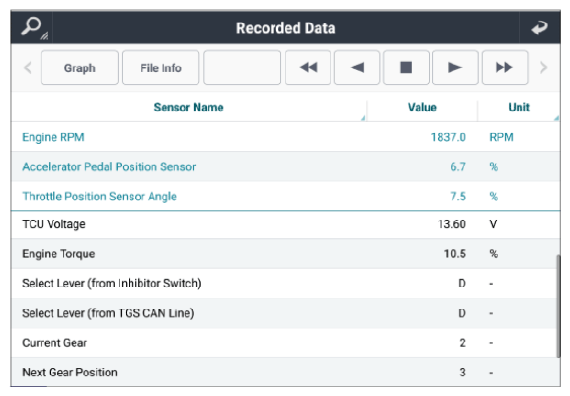Click the 10.5 engine torque value

(x=455, y=254)
